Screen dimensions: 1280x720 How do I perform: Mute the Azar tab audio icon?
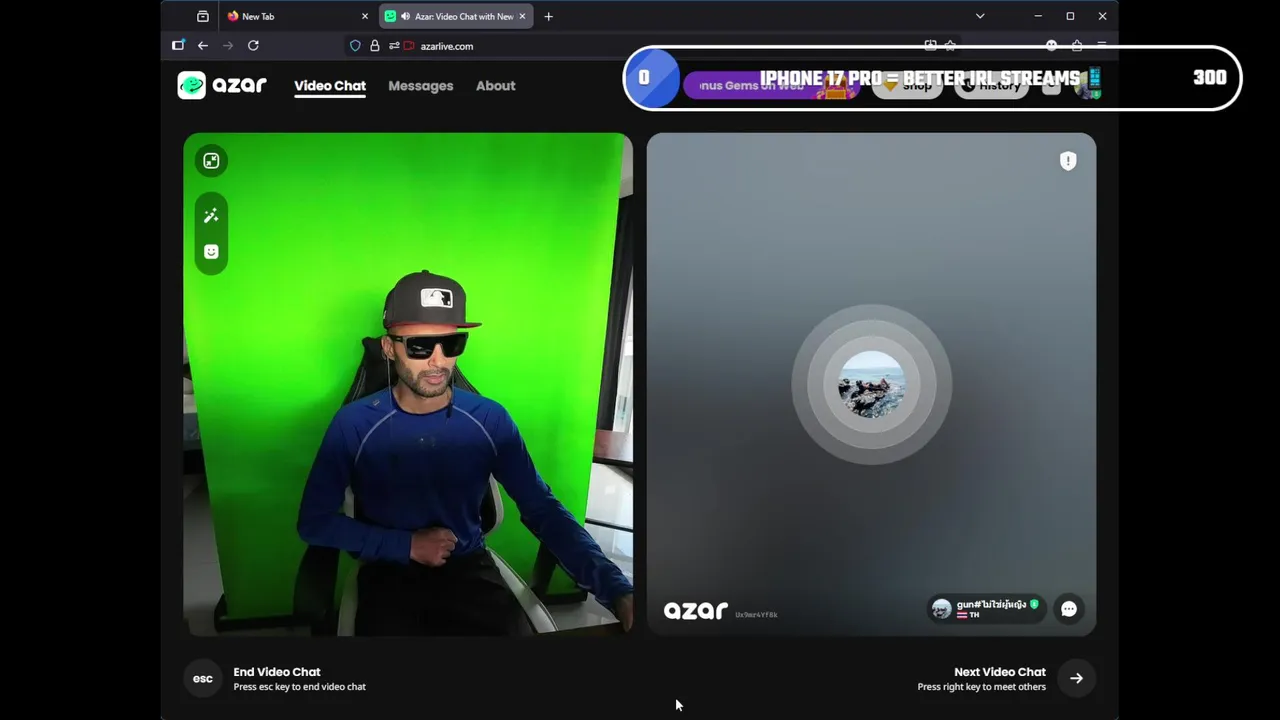click(x=405, y=16)
